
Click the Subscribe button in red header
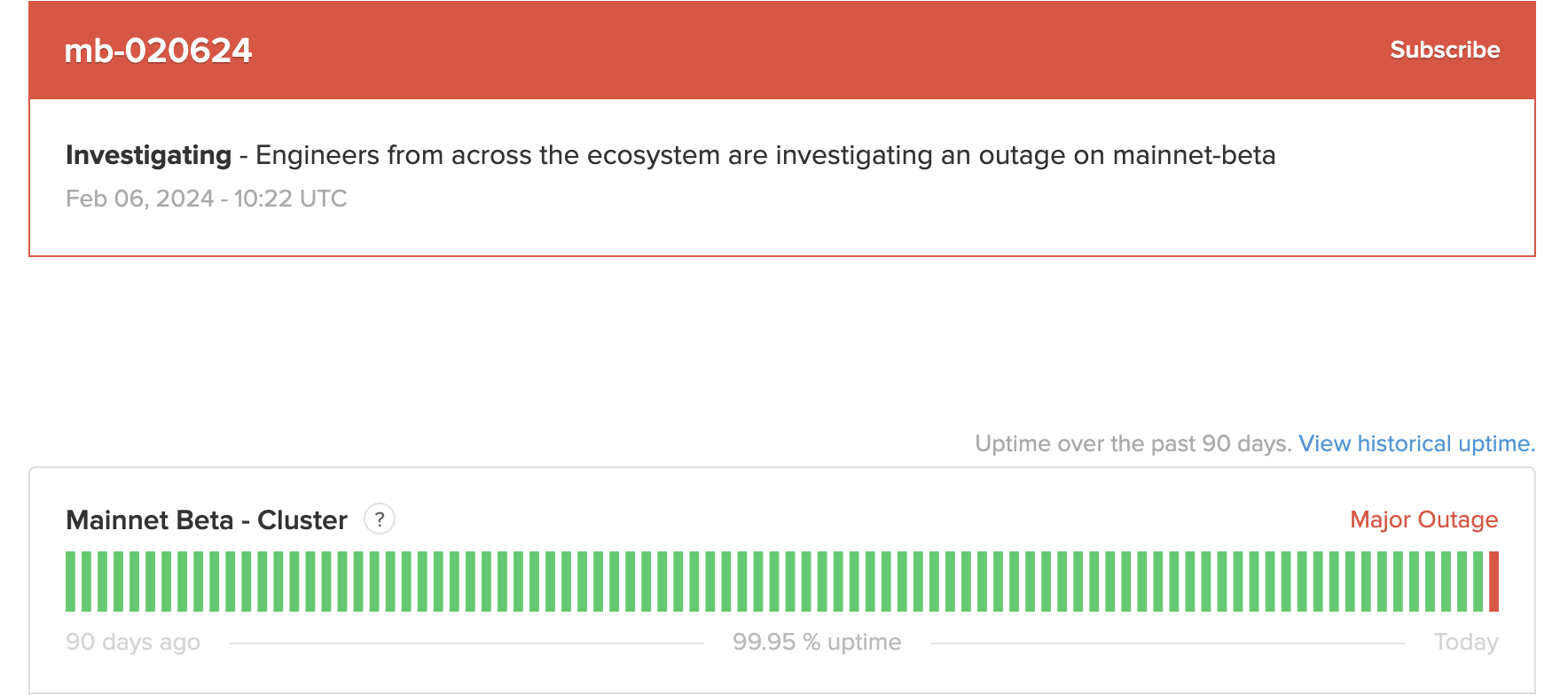click(1445, 50)
